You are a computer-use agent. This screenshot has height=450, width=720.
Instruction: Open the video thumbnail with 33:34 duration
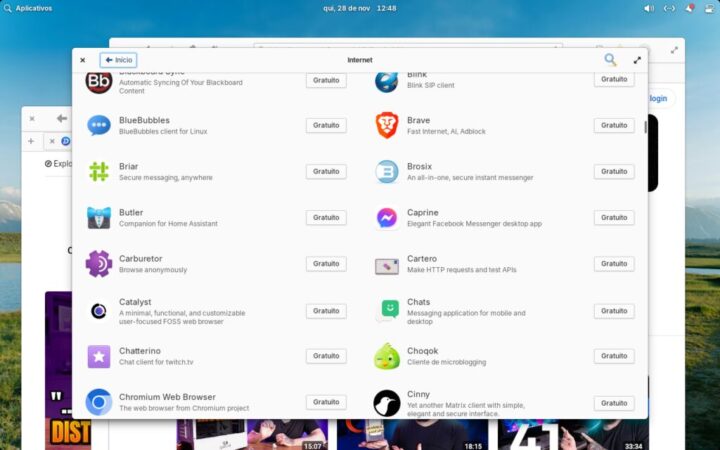coord(573,434)
